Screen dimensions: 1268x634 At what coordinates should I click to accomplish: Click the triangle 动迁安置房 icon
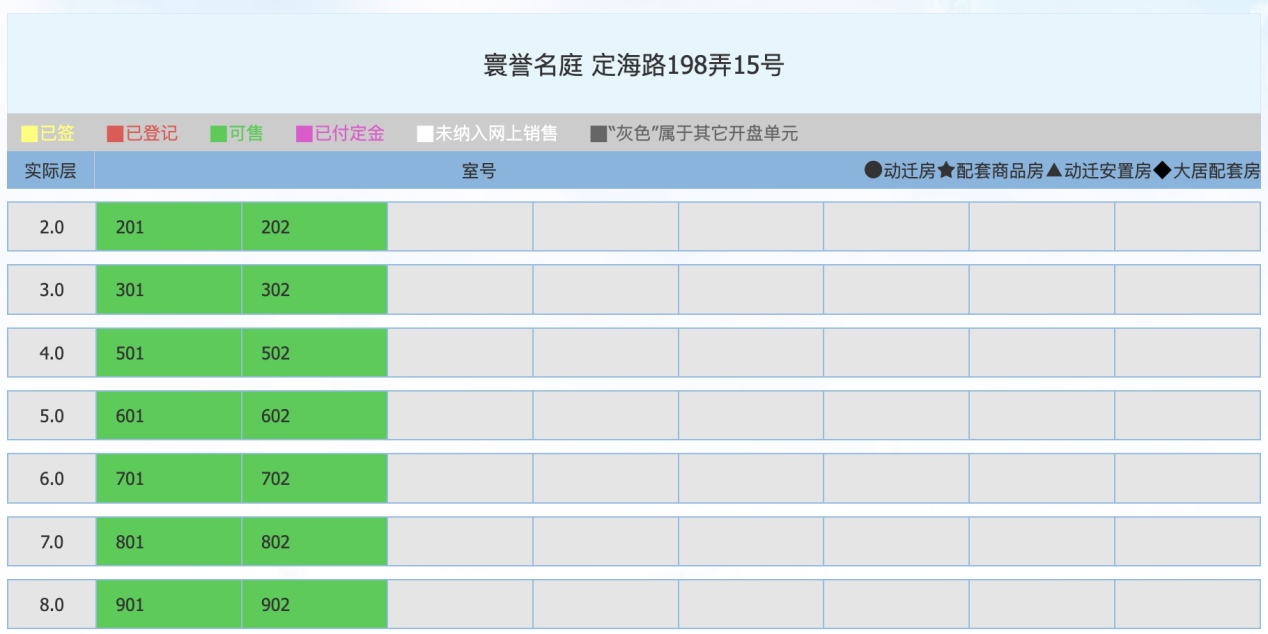(x=1054, y=171)
